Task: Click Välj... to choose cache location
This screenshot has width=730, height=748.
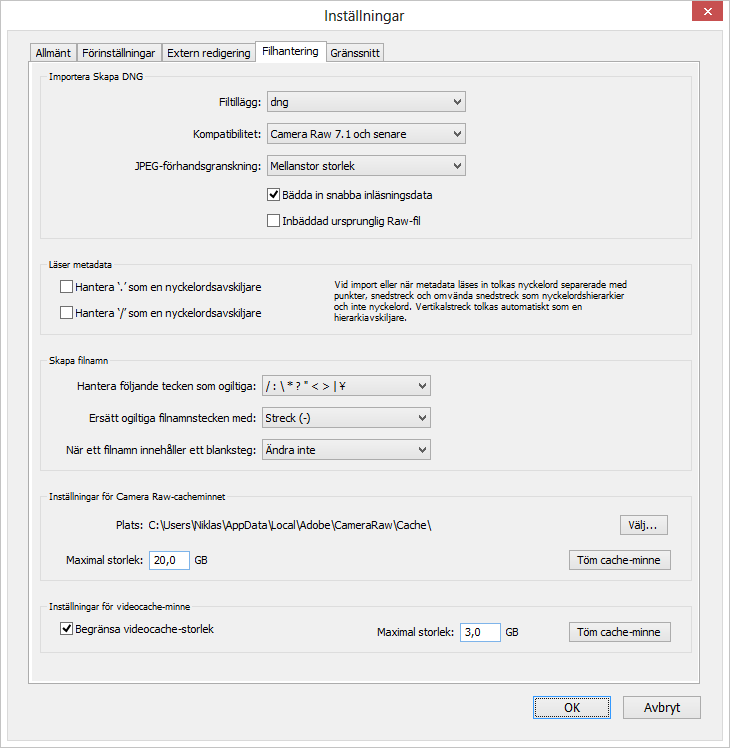Action: (644, 525)
